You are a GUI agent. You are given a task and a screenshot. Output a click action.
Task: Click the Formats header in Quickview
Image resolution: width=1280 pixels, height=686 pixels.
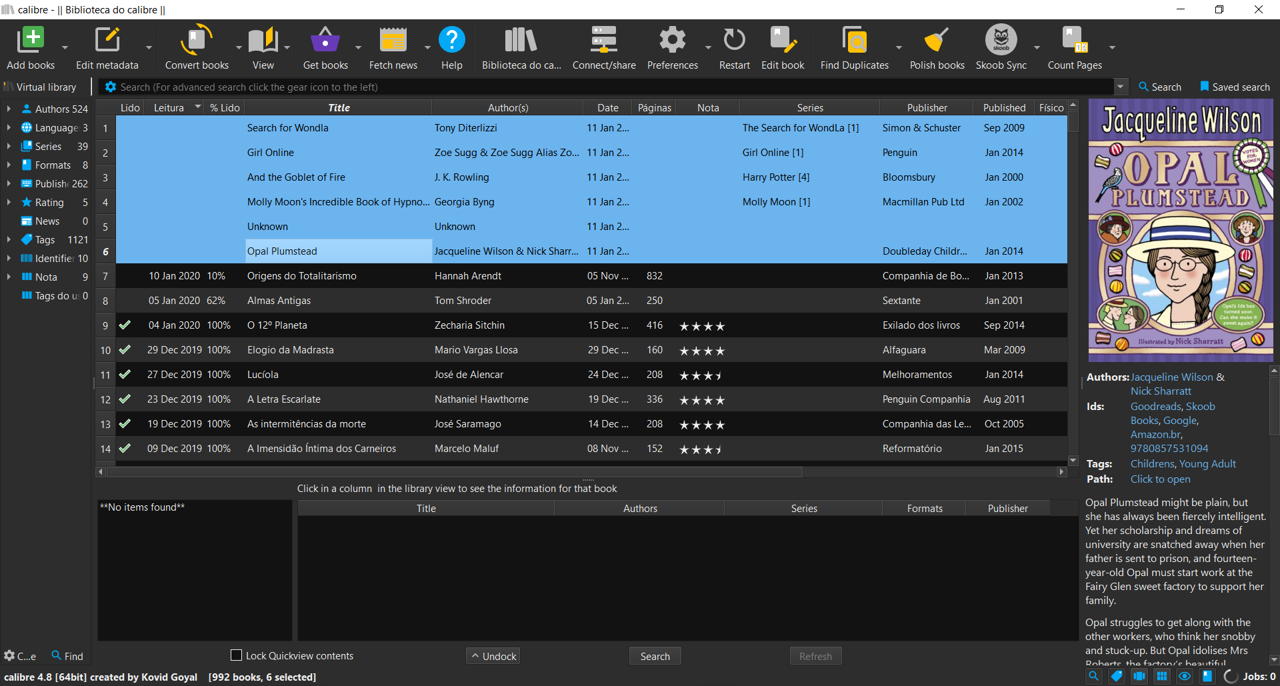pyautogui.click(x=924, y=508)
